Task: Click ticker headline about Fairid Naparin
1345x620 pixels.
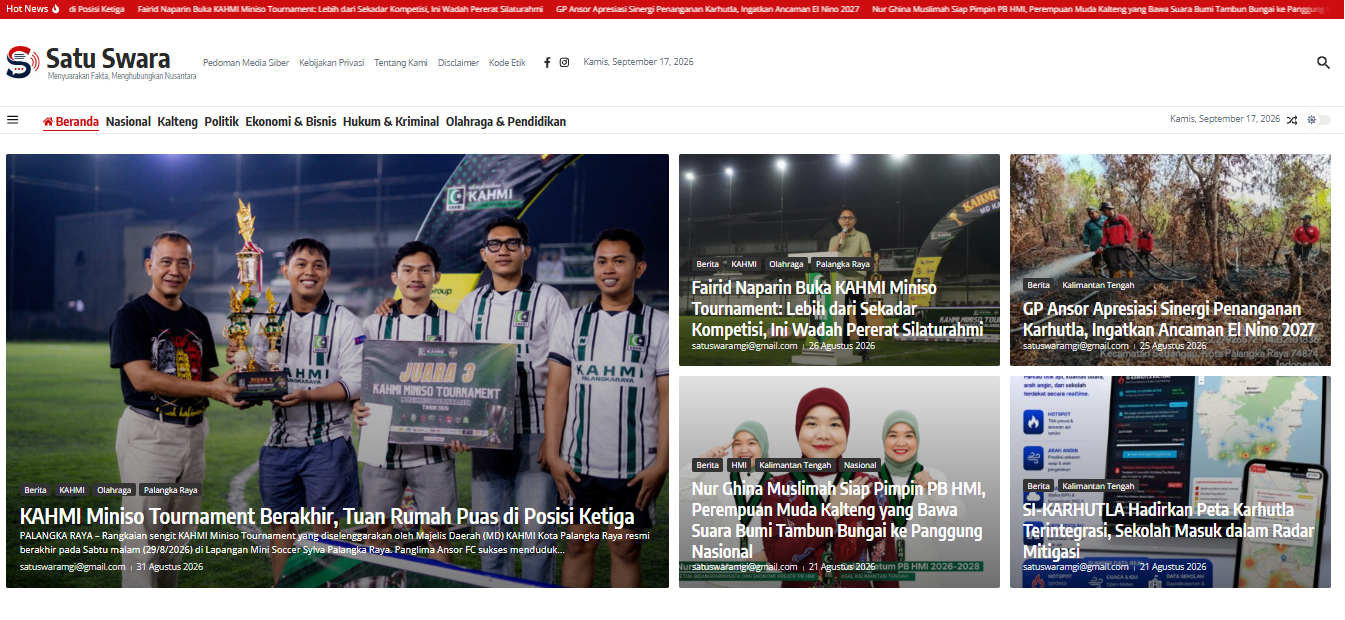Action: [340, 9]
